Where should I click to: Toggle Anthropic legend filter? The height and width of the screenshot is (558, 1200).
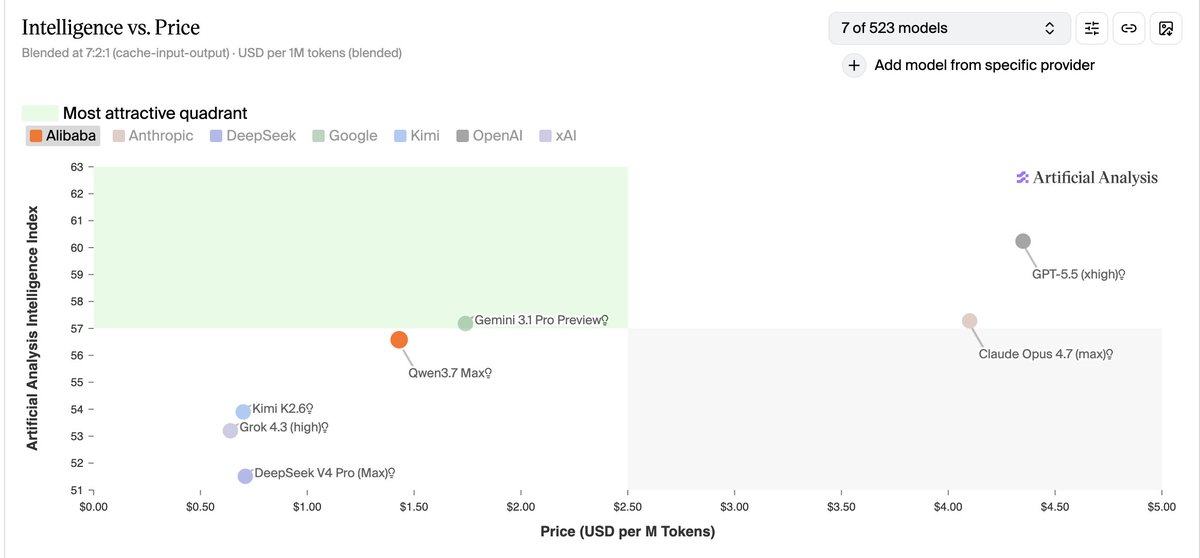coord(153,135)
